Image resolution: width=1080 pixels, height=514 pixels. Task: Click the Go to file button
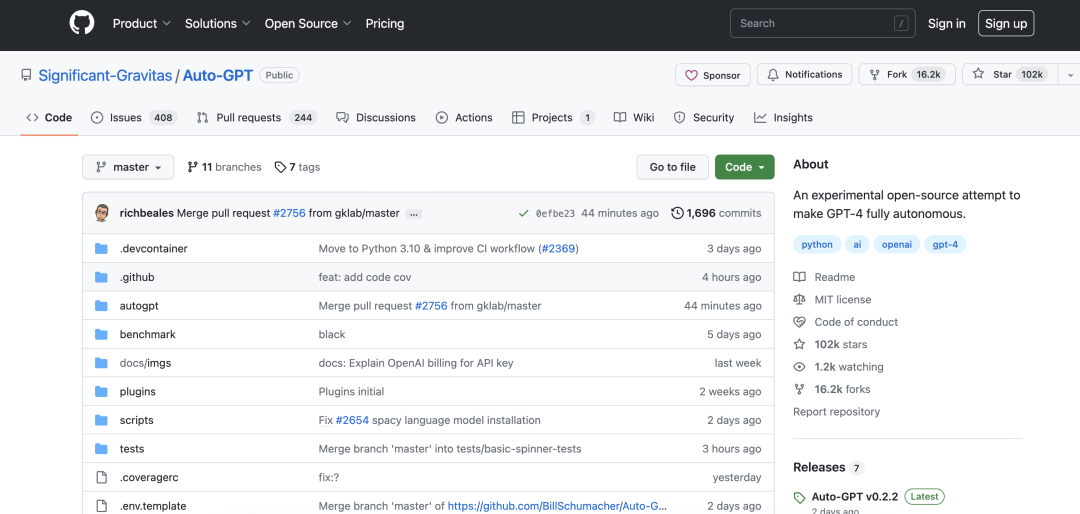(x=672, y=167)
